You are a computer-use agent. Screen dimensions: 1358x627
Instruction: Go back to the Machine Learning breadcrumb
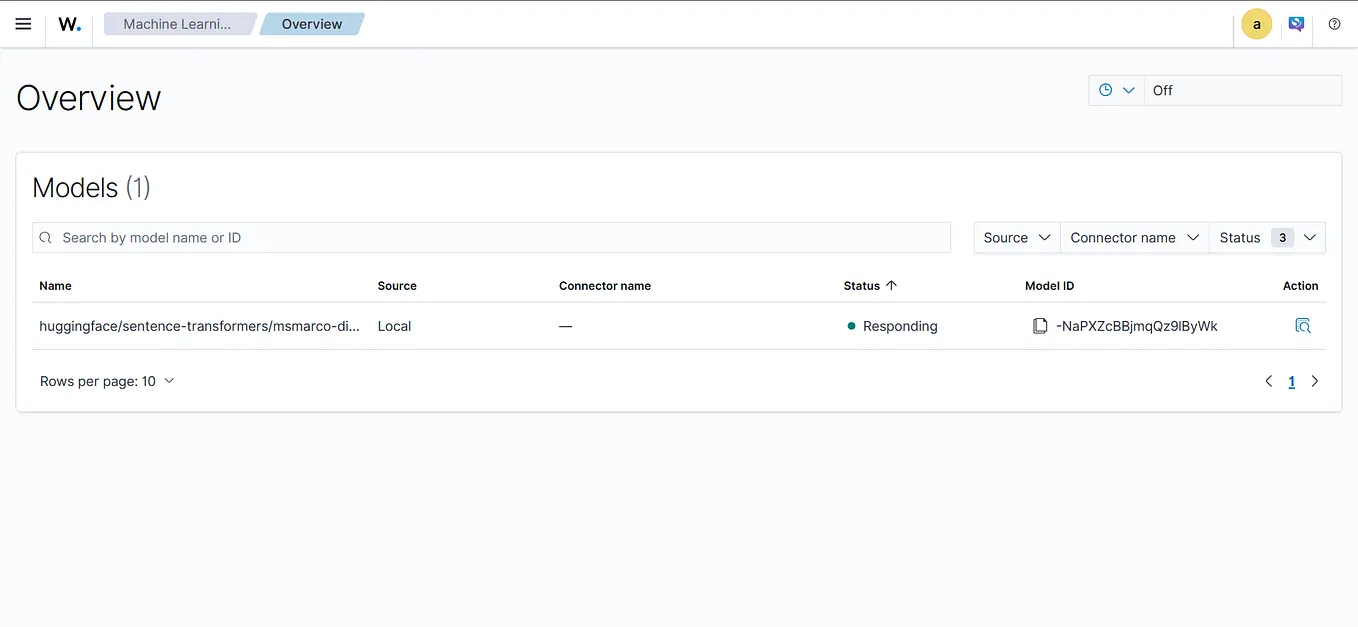(178, 23)
